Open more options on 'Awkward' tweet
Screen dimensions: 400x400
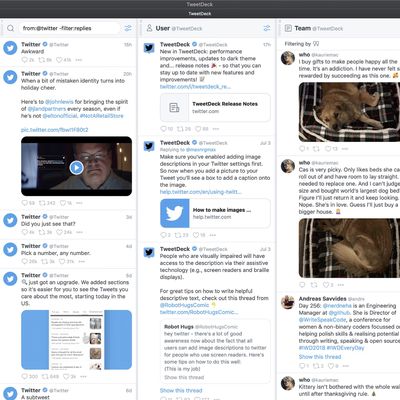(79, 60)
